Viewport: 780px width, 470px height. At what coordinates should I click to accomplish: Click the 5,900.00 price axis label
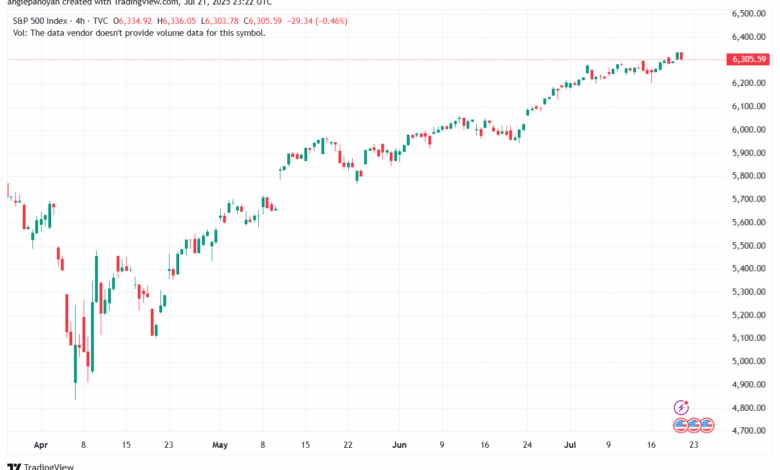[749, 153]
